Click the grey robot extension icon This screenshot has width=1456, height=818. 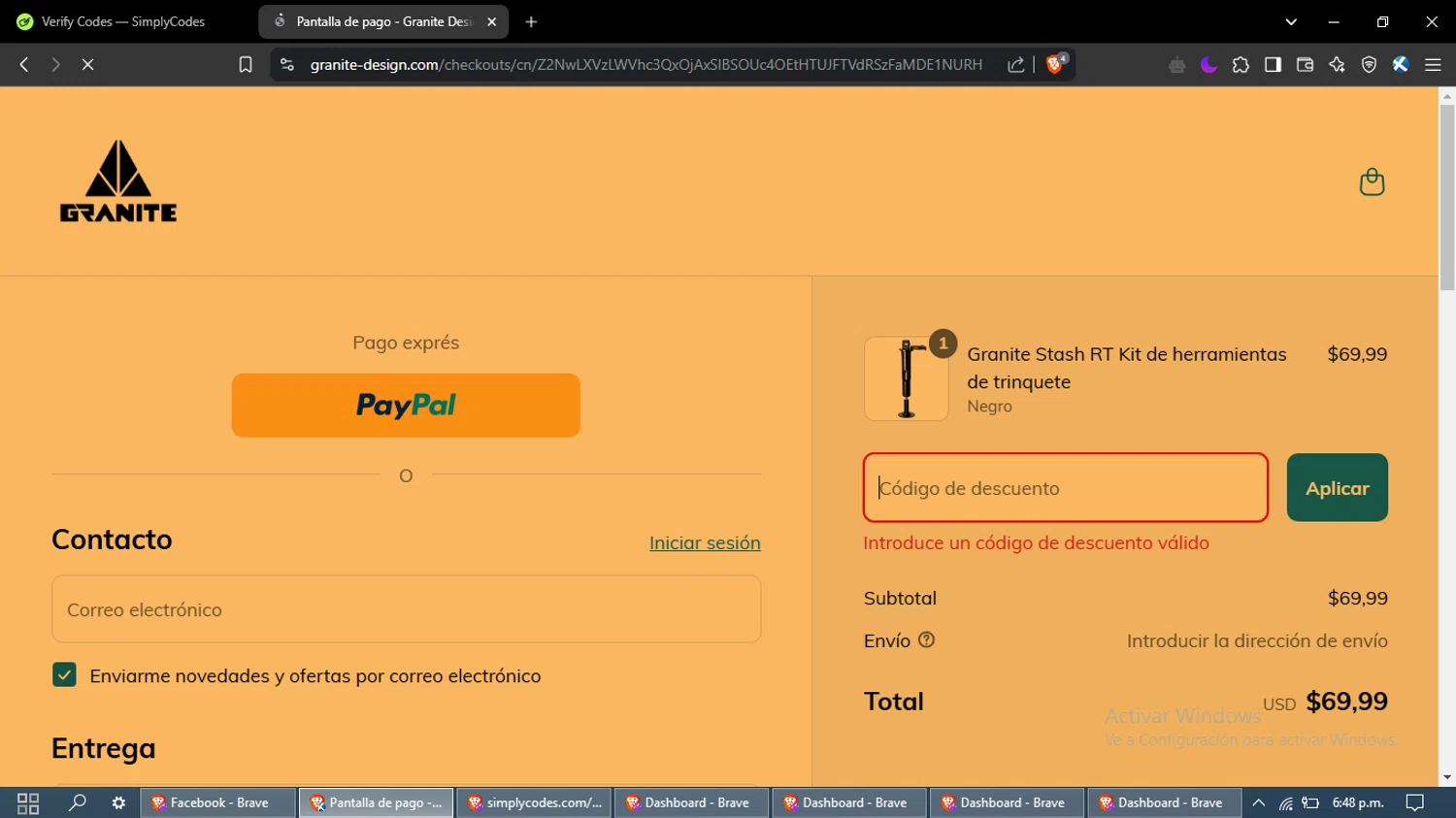[1176, 64]
